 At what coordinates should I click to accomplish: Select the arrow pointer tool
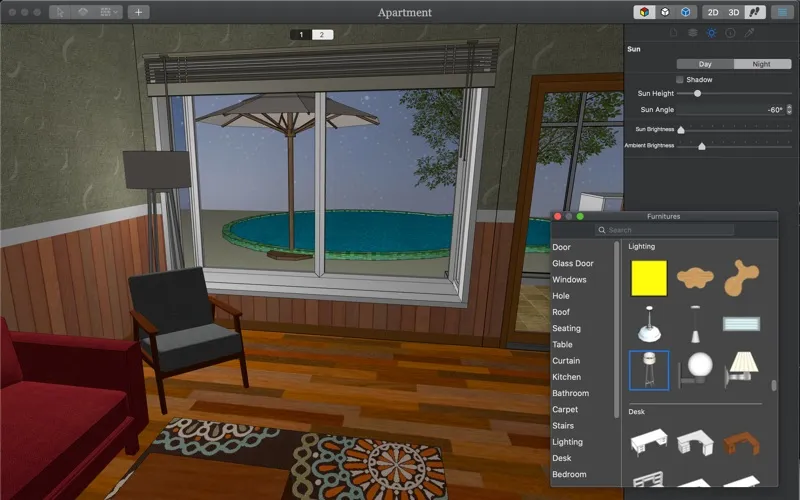(x=60, y=12)
